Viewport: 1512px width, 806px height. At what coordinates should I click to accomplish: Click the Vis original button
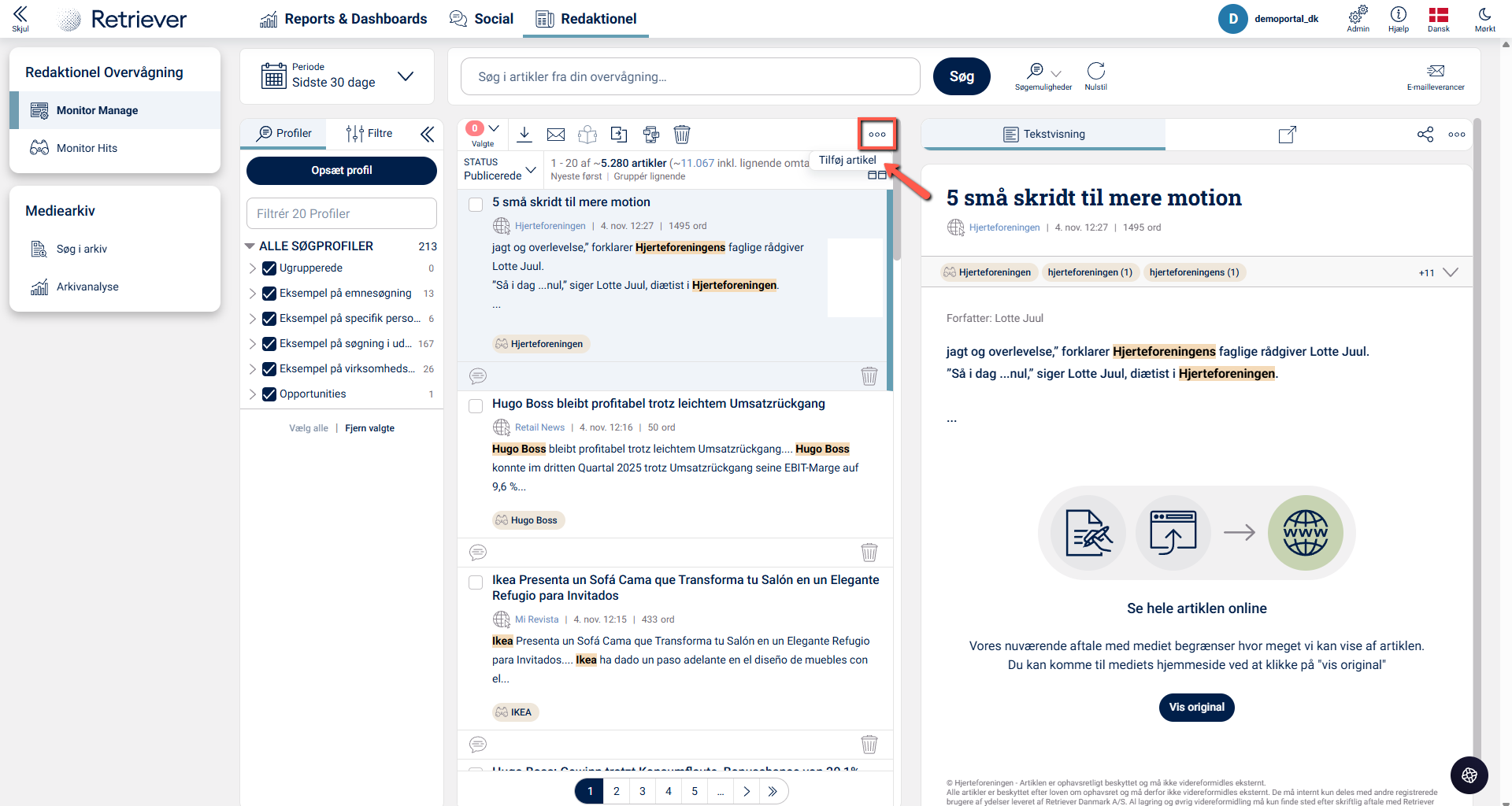(x=1197, y=708)
